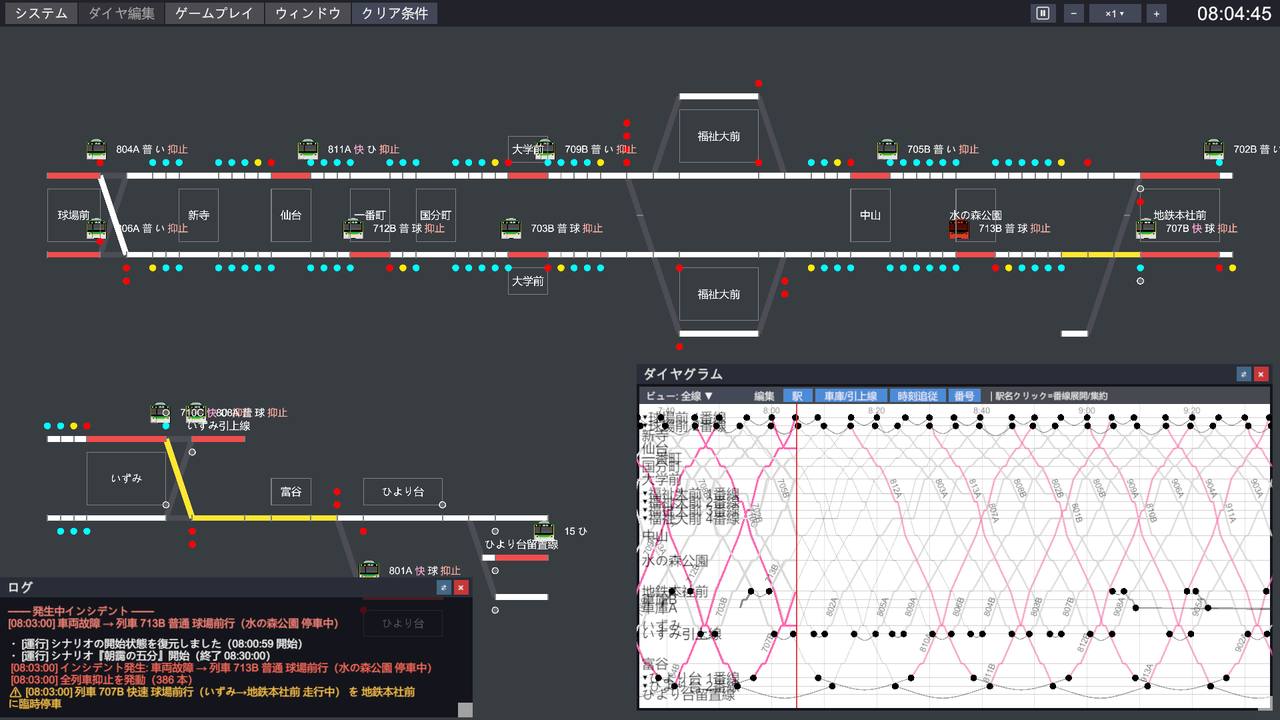Decrease game speed with the minus button
The width and height of the screenshot is (1280, 720).
tap(1073, 13)
